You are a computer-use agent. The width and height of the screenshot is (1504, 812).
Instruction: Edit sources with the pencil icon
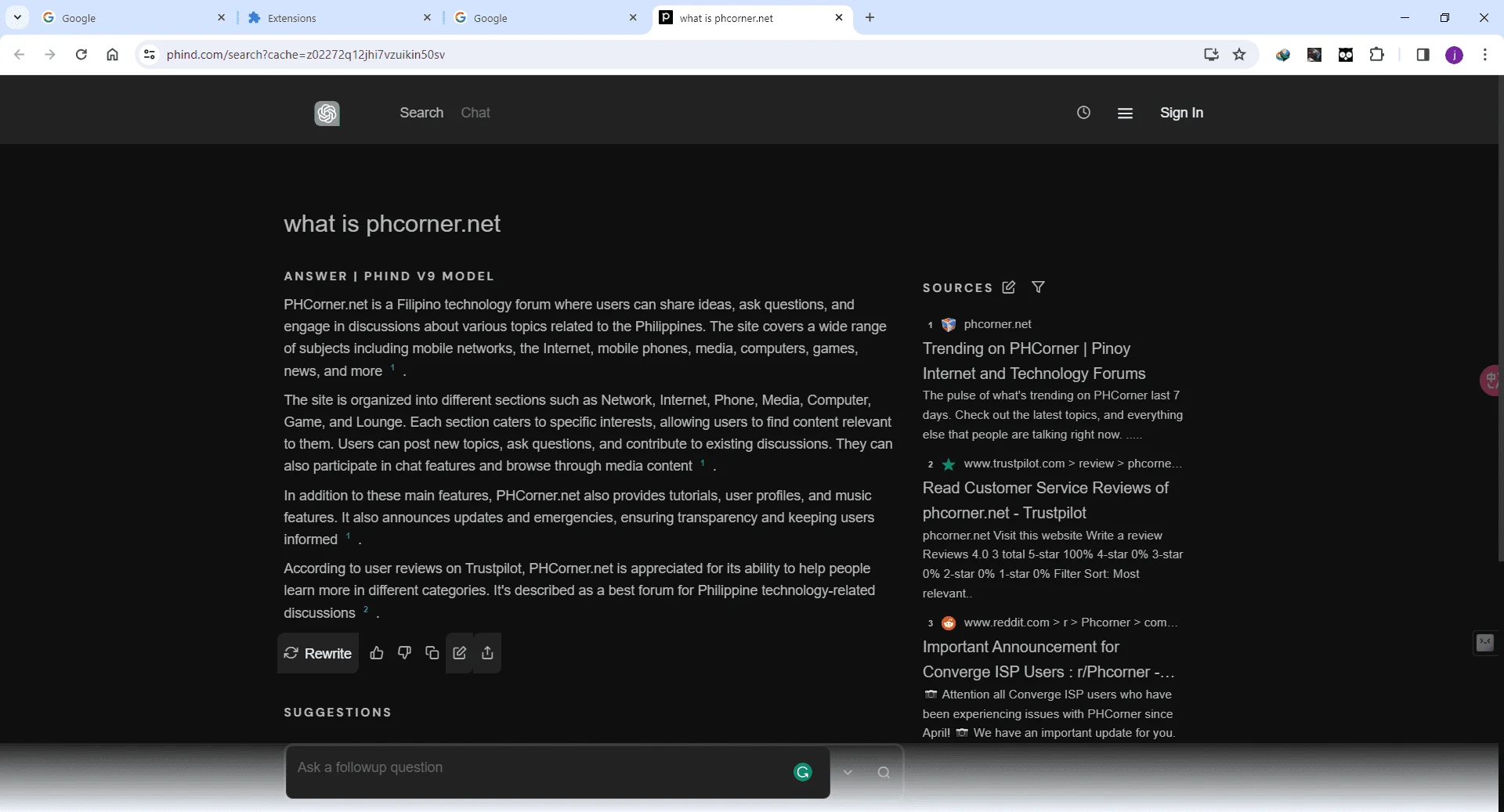click(x=1009, y=287)
